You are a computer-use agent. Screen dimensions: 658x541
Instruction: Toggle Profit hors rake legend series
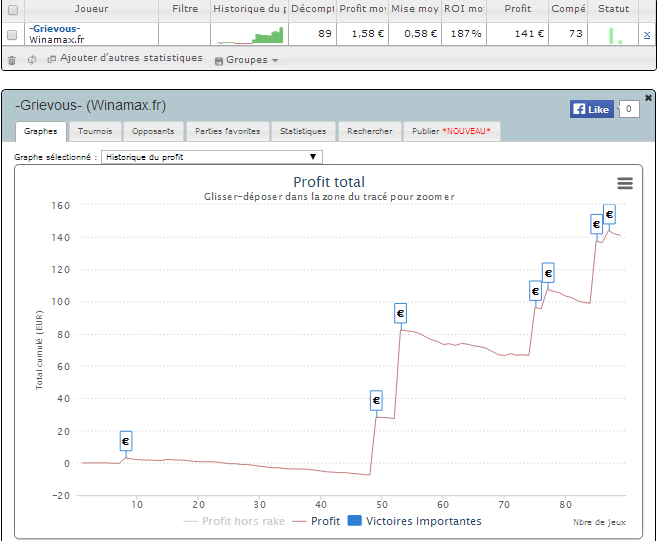234,521
